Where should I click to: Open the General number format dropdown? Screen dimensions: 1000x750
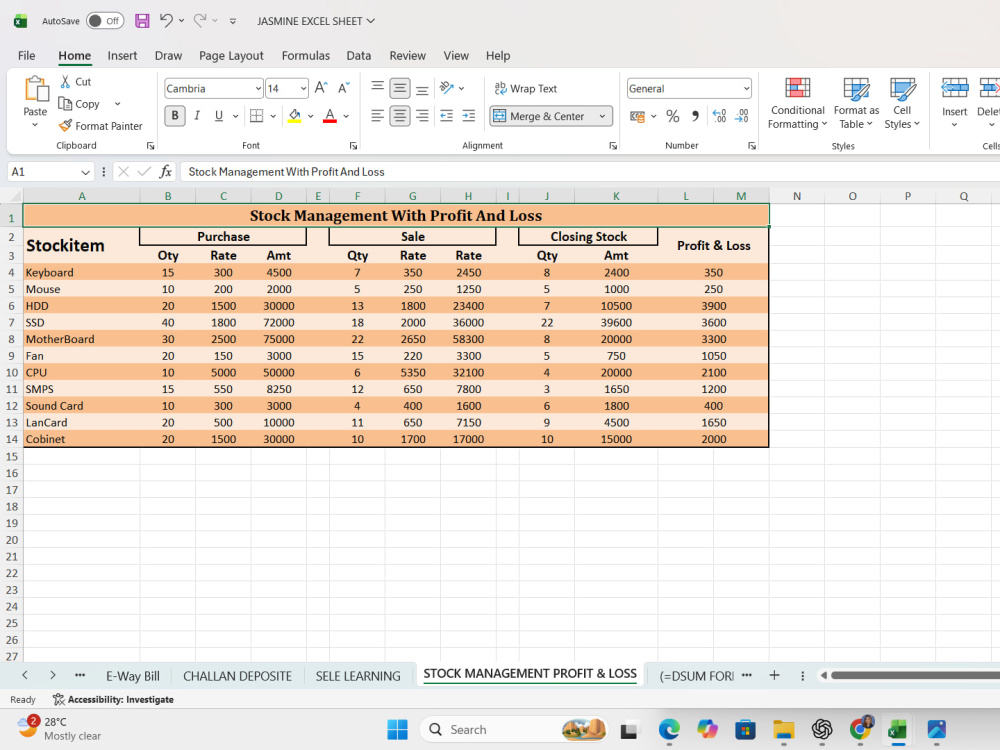pyautogui.click(x=746, y=89)
